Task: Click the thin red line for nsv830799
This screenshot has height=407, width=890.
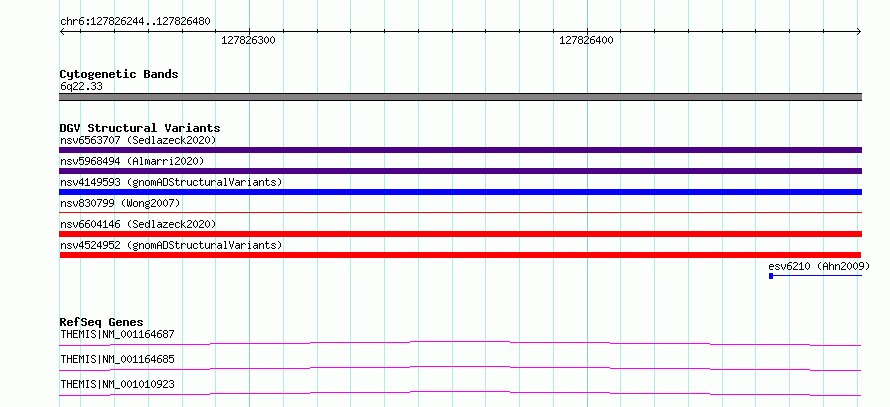Action: pyautogui.click(x=460, y=212)
